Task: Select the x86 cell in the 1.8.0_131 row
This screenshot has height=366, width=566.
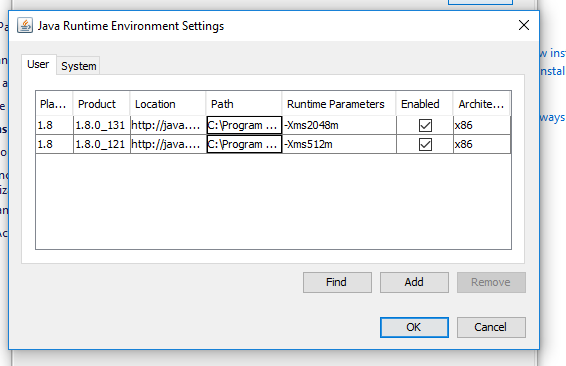Action: tap(482, 125)
